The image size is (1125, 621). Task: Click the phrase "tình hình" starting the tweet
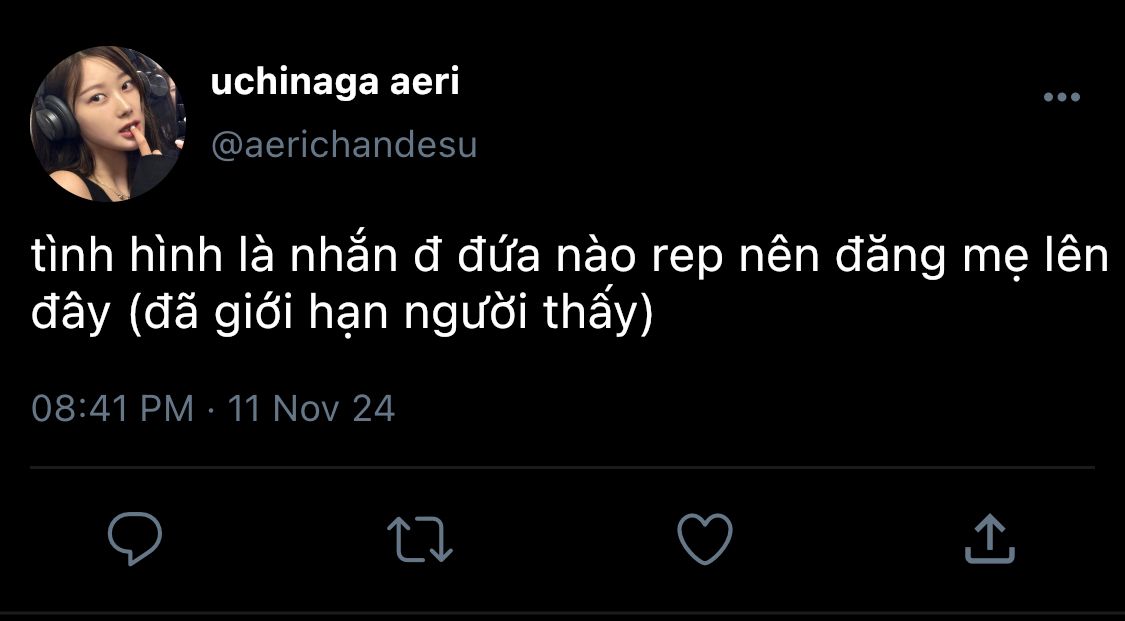(126, 259)
